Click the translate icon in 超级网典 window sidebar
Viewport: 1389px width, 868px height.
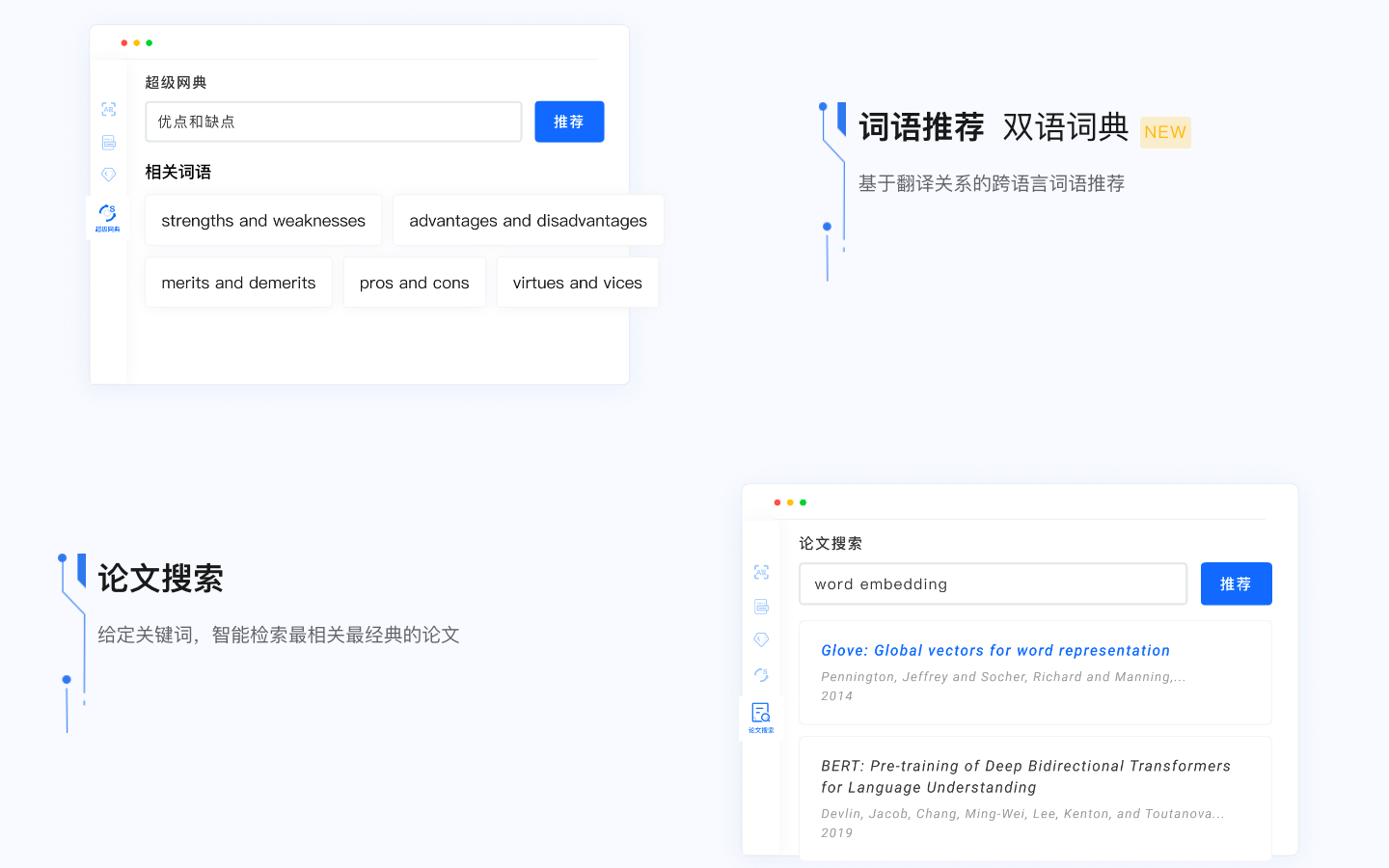108,109
